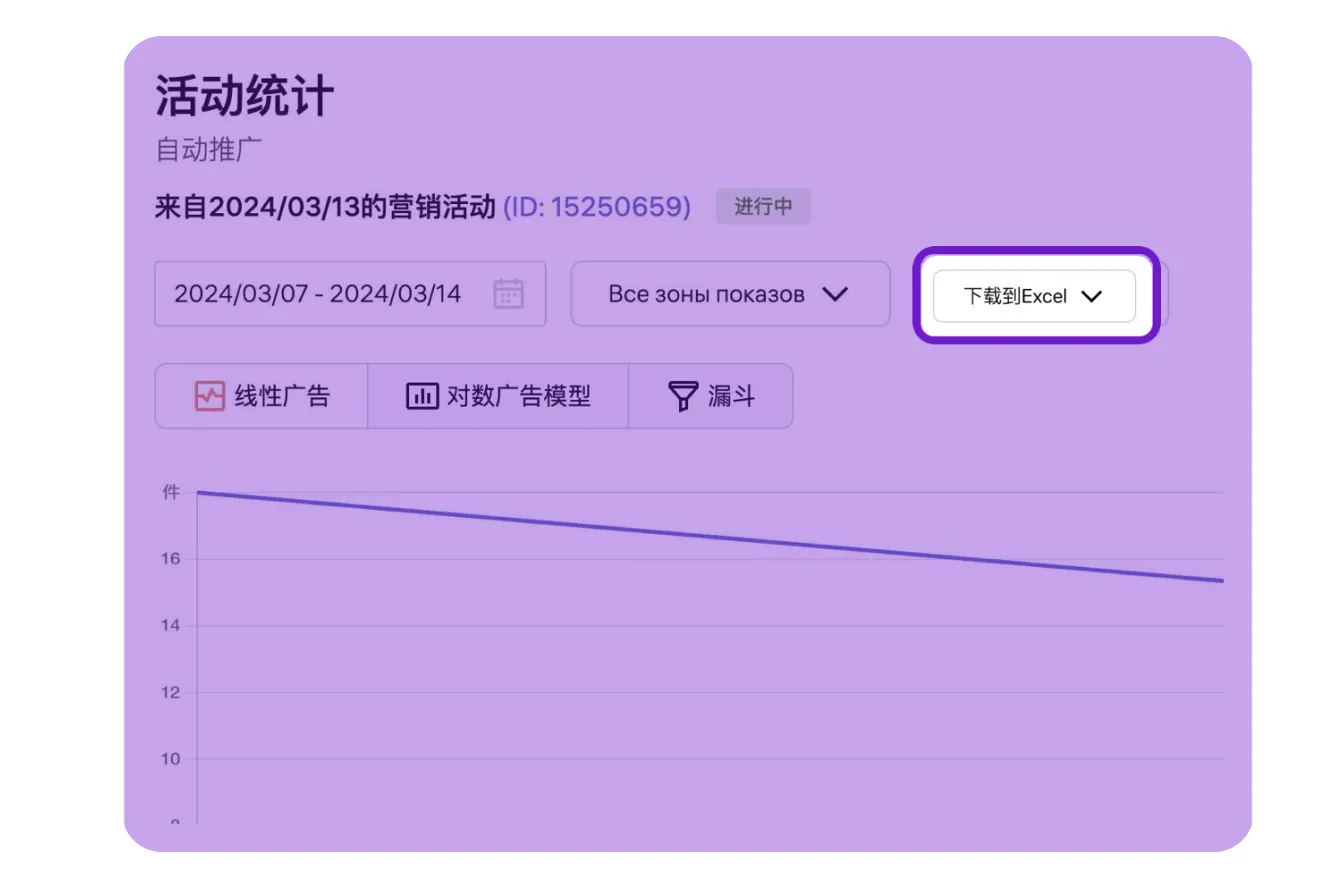Screen dimensions: 1344x888
Task: Click the 活动统计 heading
Action: [245, 98]
